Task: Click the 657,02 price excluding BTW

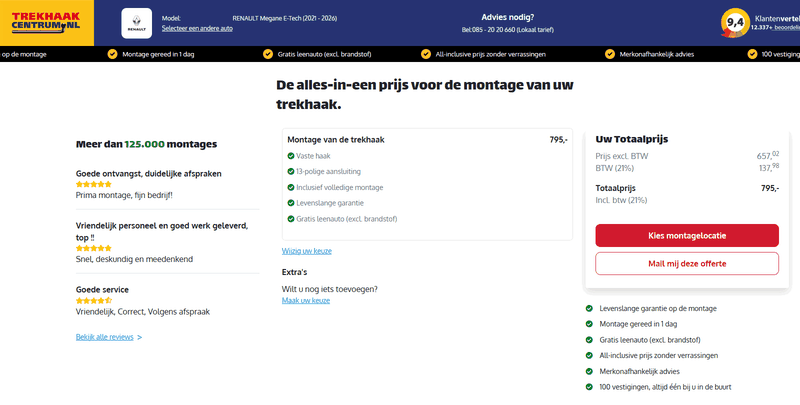Action: tap(768, 156)
